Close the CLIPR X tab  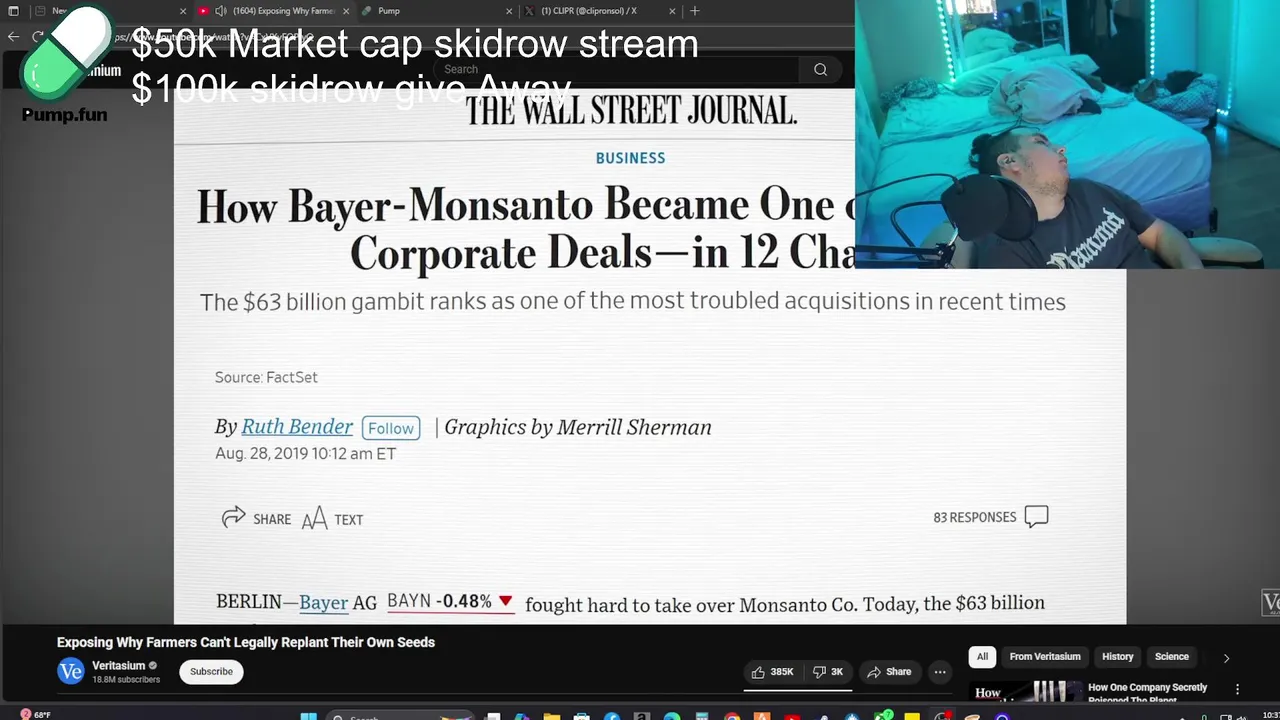click(x=672, y=11)
